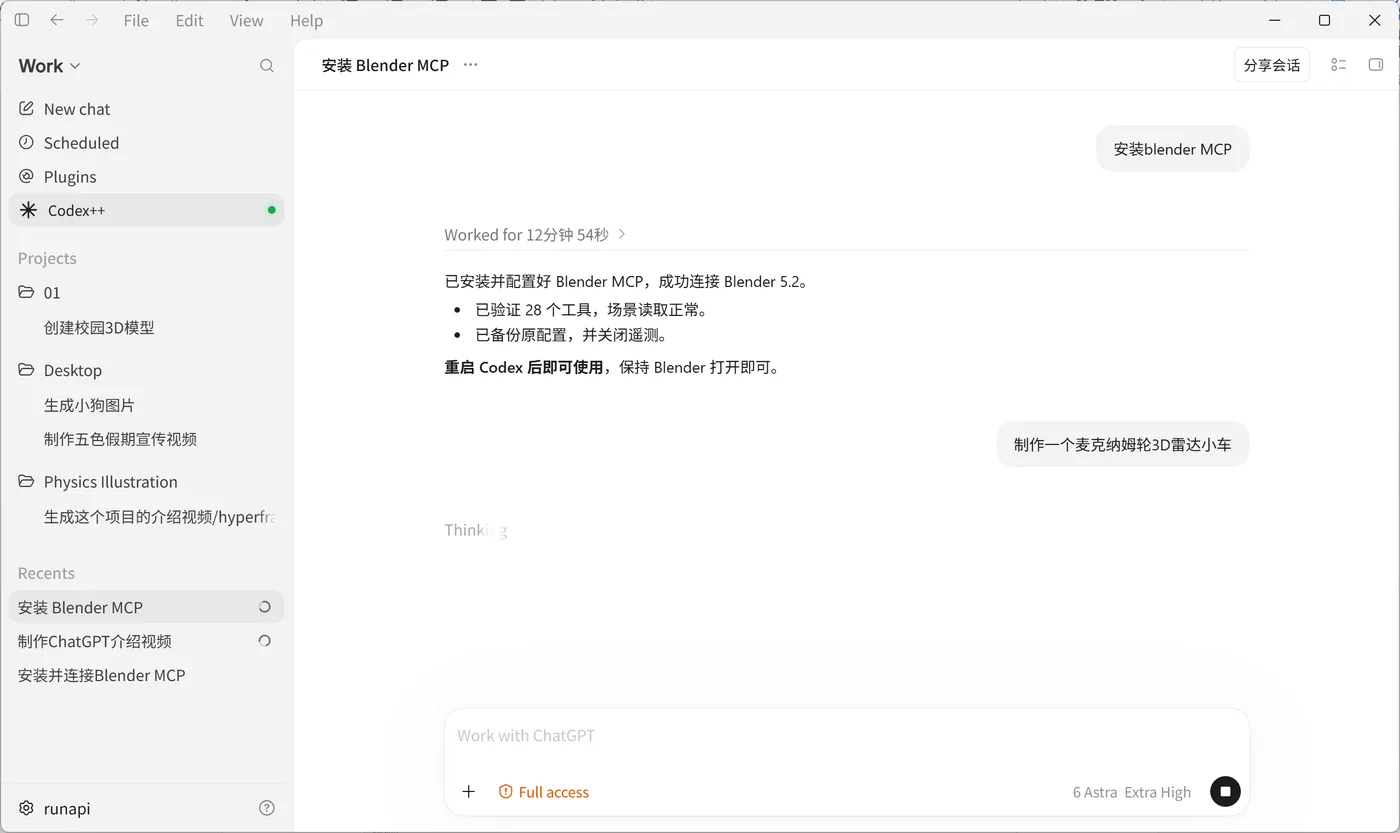
Task: Open the 6 Astra model selector
Action: [1095, 792]
